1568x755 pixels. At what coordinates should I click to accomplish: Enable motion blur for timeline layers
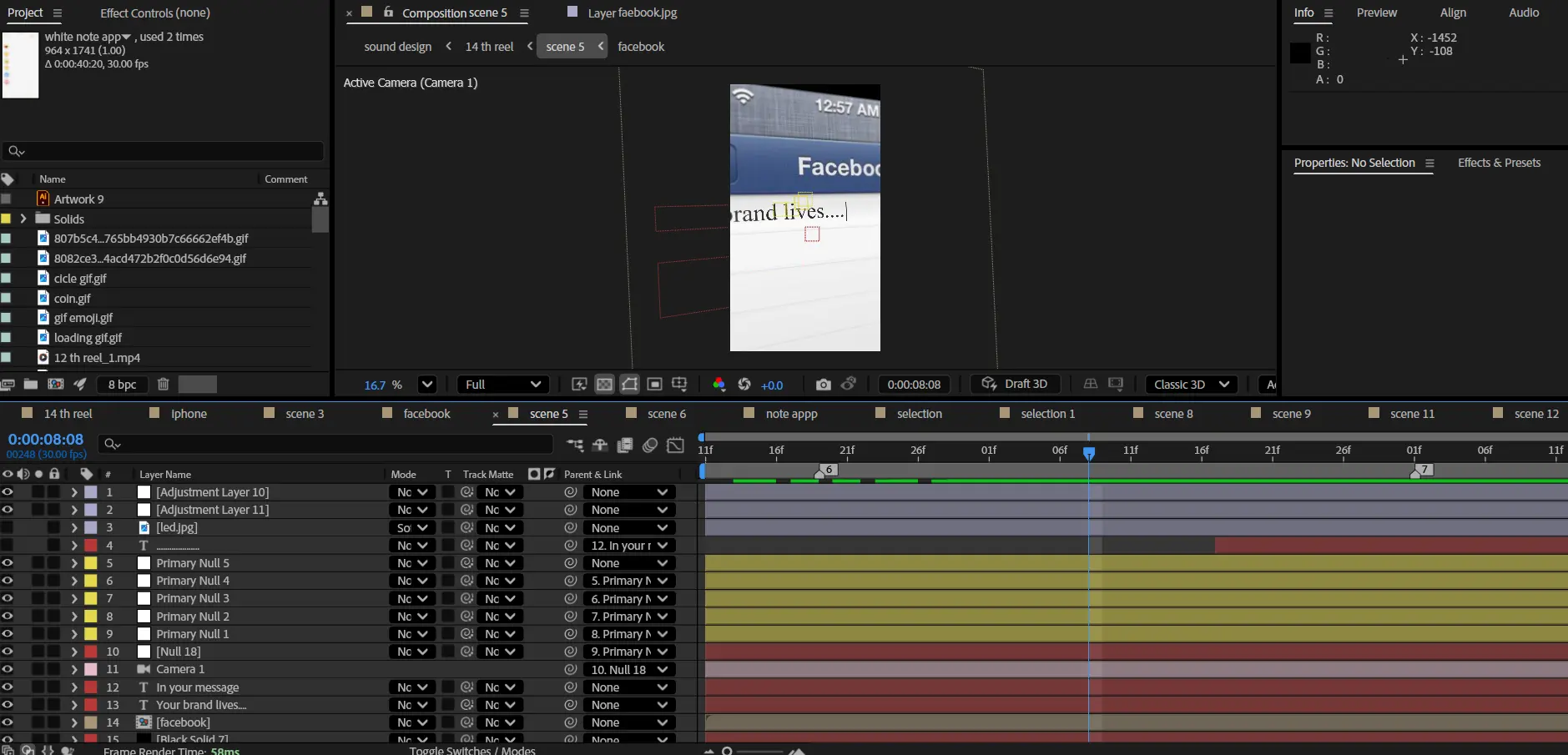click(x=650, y=445)
